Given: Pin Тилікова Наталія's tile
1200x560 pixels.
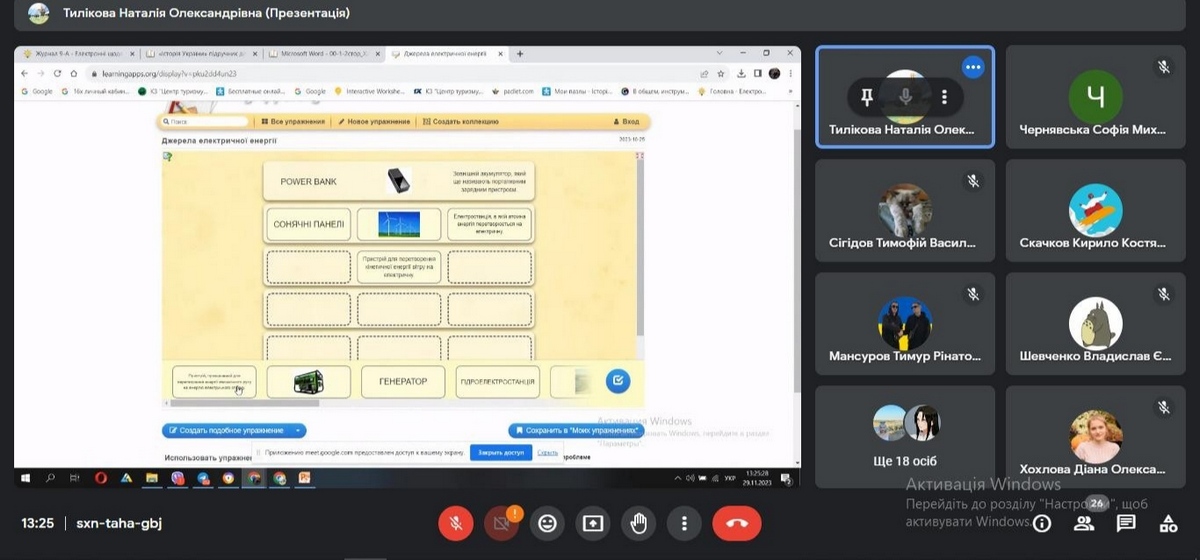Looking at the screenshot, I should [867, 97].
